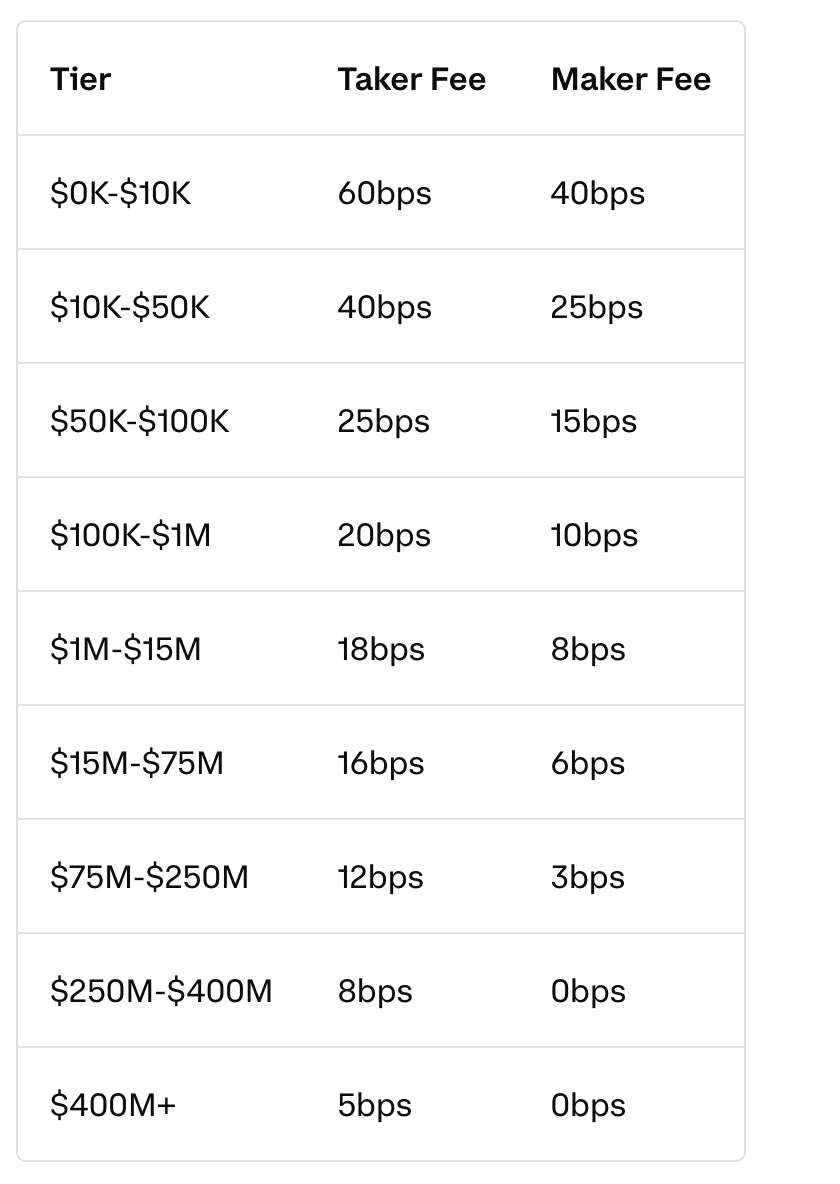Image resolution: width=840 pixels, height=1184 pixels.
Task: Select the $400M+ tier cell
Action: click(x=113, y=1105)
